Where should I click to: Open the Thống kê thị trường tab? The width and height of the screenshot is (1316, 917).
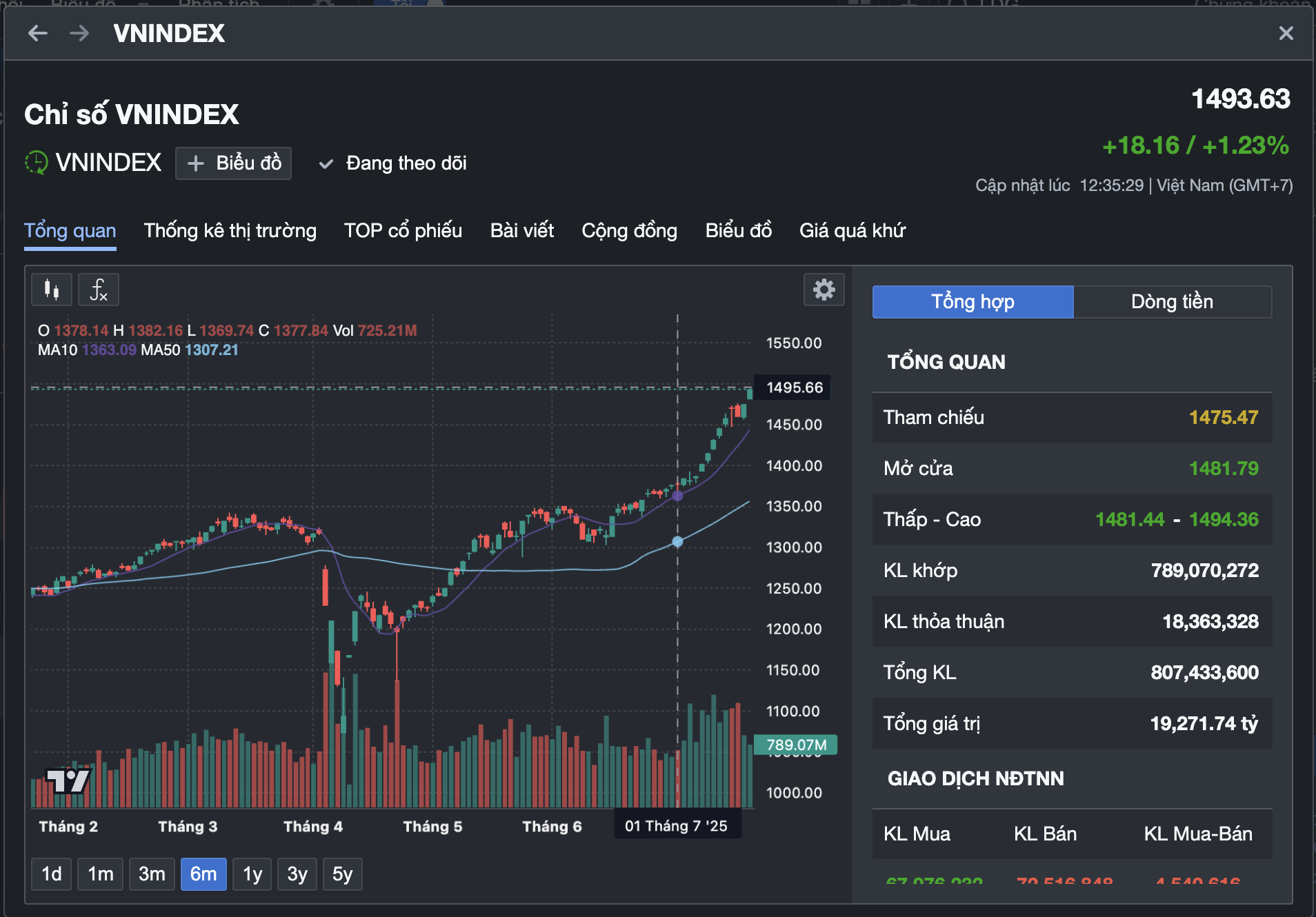tap(230, 231)
